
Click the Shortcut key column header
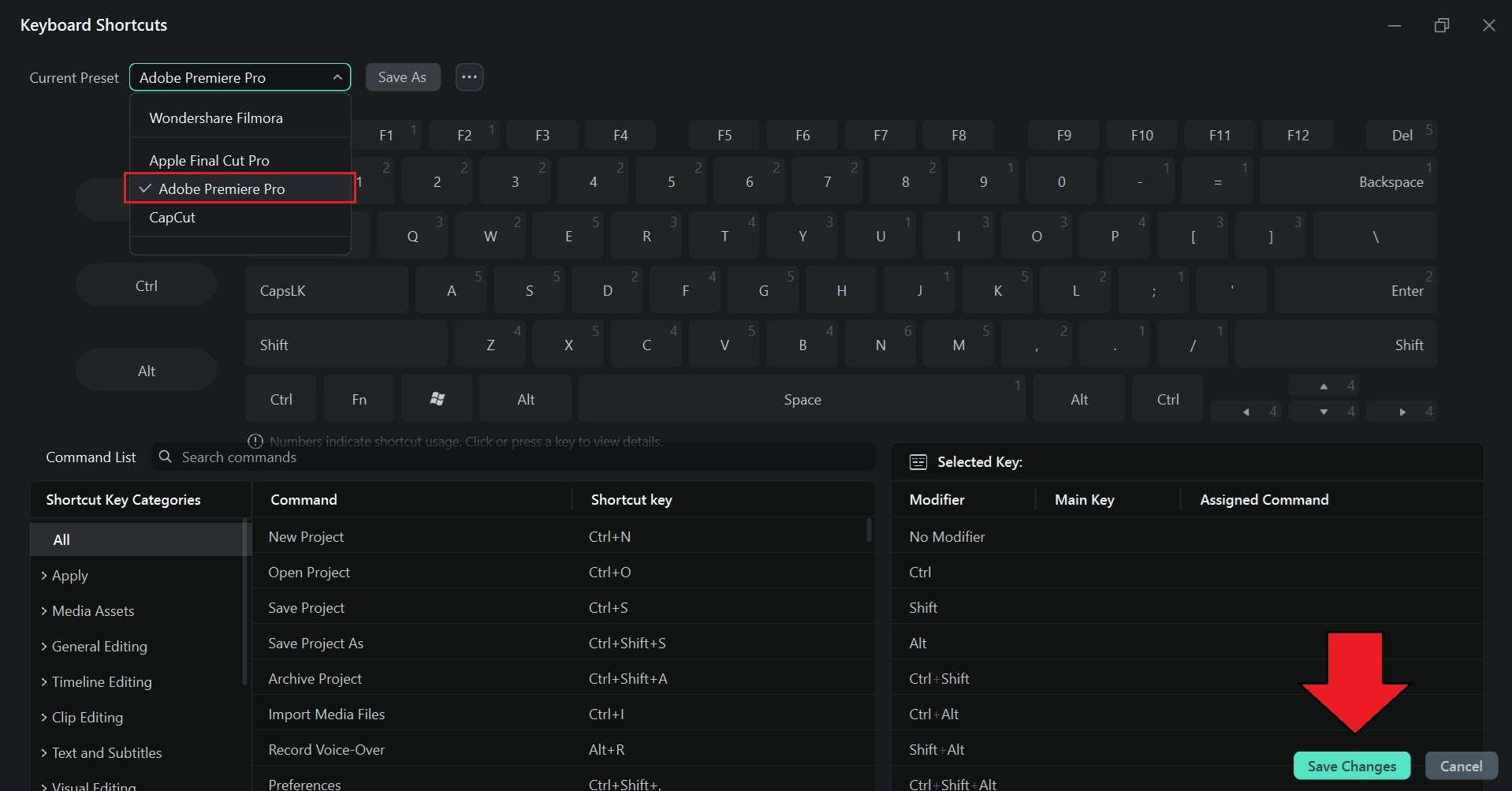pos(631,499)
